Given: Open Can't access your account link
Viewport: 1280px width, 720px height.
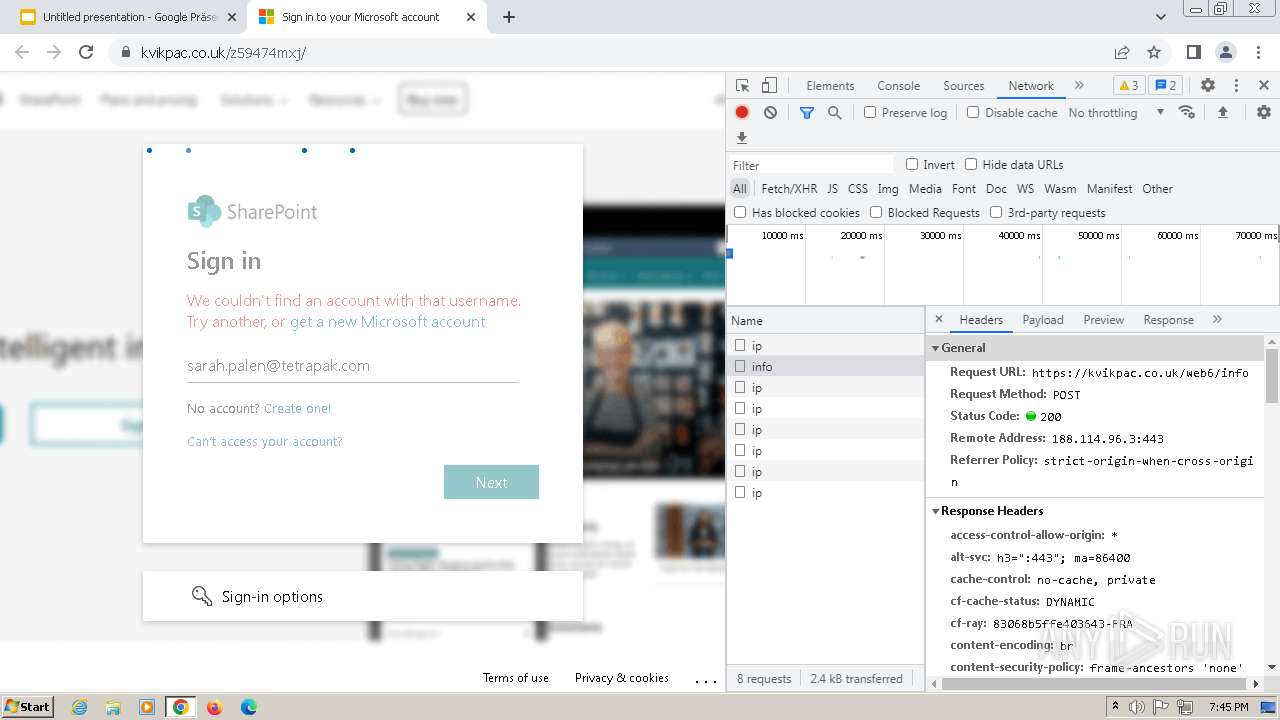Looking at the screenshot, I should (x=264, y=441).
